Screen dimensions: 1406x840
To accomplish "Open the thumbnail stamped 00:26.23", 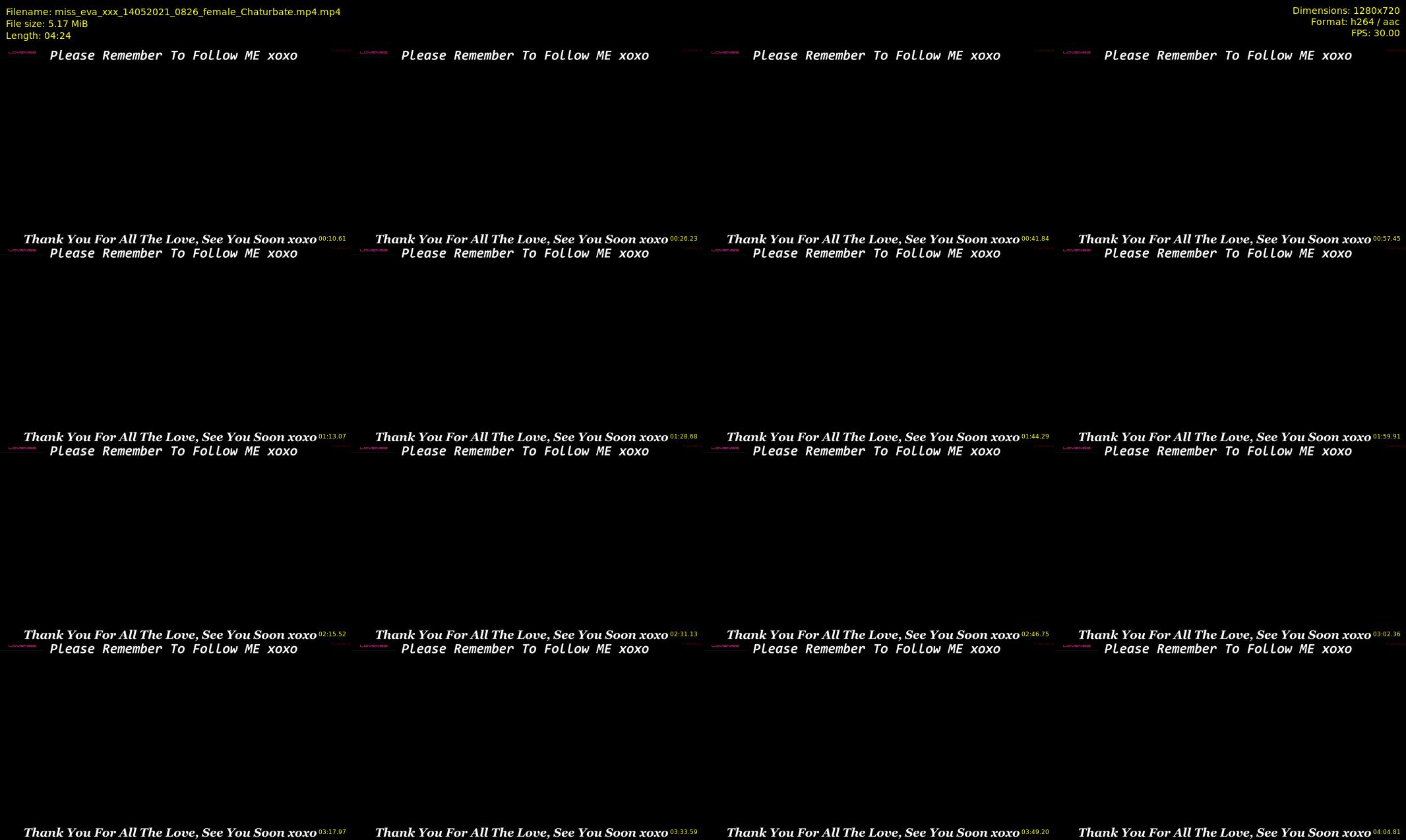I will [x=527, y=148].
